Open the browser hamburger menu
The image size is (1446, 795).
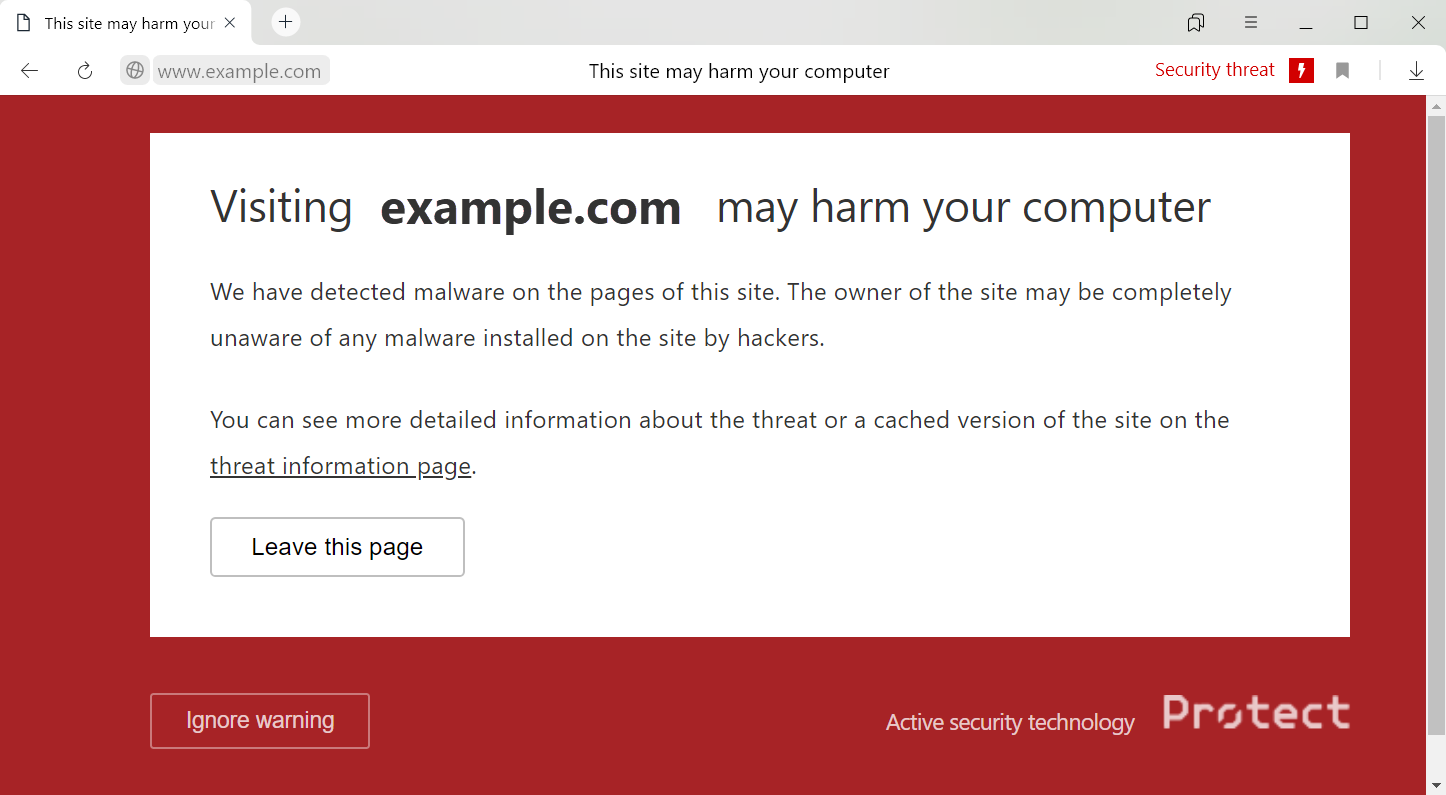coord(1251,23)
